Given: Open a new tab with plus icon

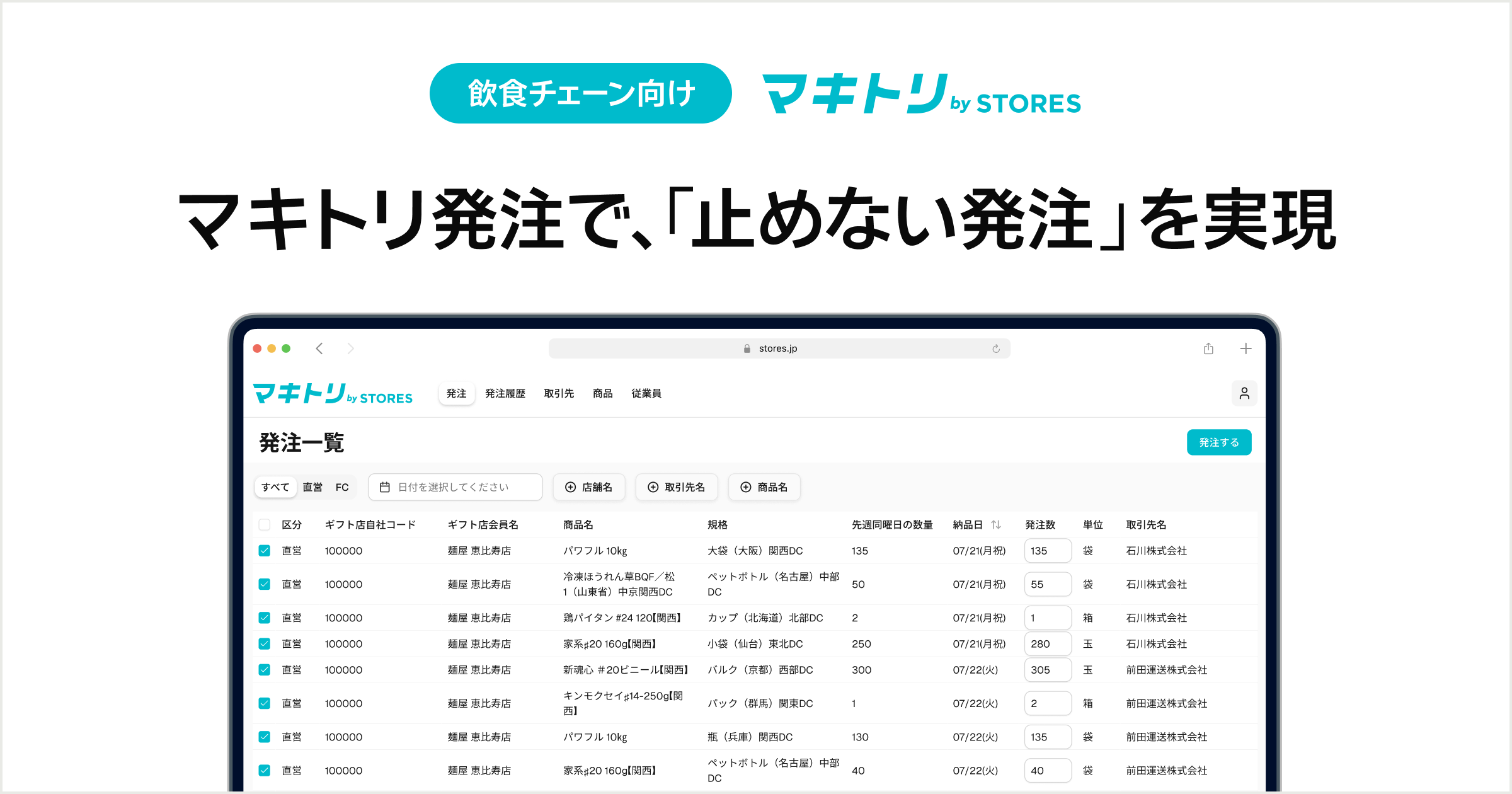Looking at the screenshot, I should click(x=1245, y=348).
